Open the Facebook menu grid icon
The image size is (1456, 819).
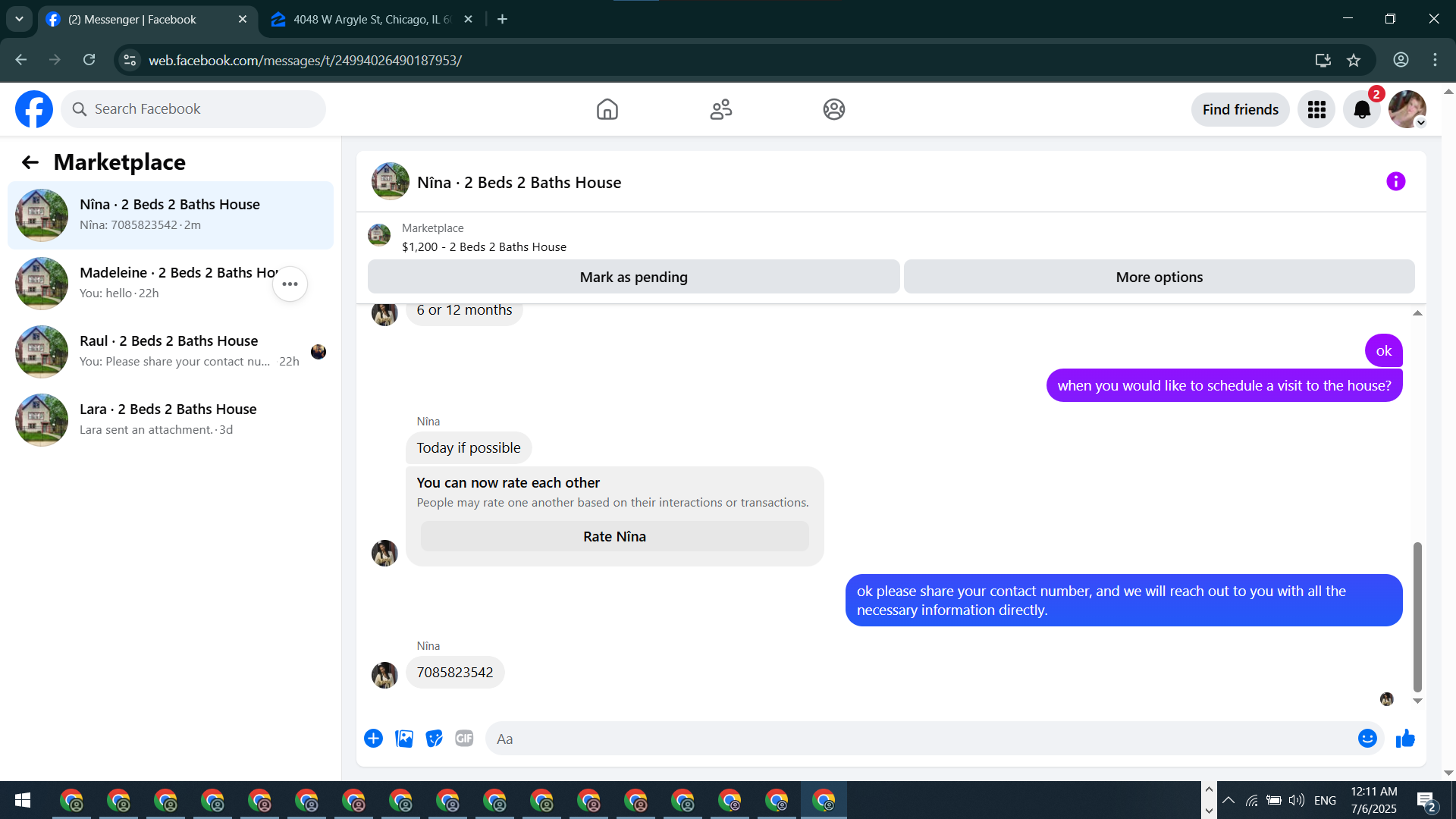point(1316,110)
